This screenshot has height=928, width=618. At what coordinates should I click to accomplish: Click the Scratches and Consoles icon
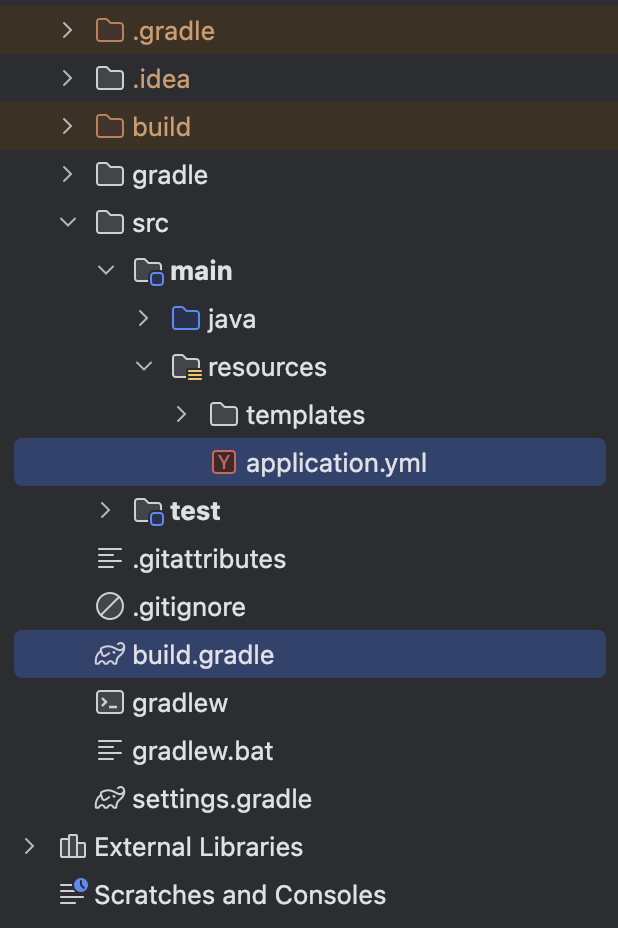(x=72, y=894)
